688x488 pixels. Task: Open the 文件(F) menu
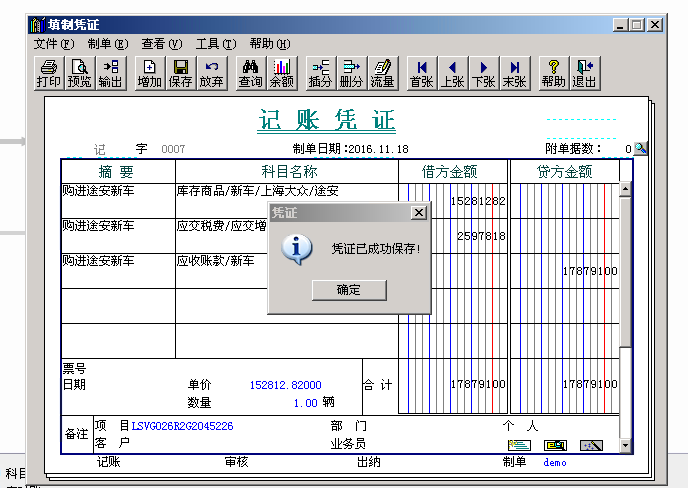(54, 44)
